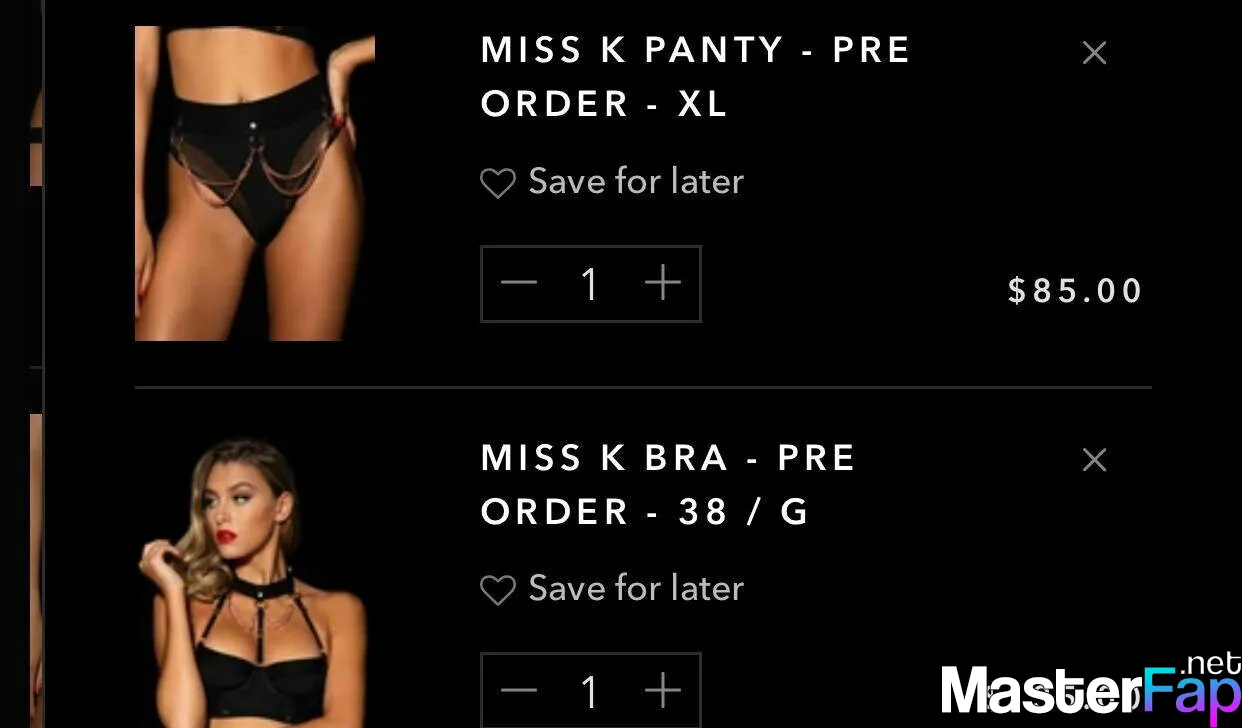The width and height of the screenshot is (1242, 728).
Task: Click the quantity value for Miss K Panty
Action: click(x=590, y=284)
